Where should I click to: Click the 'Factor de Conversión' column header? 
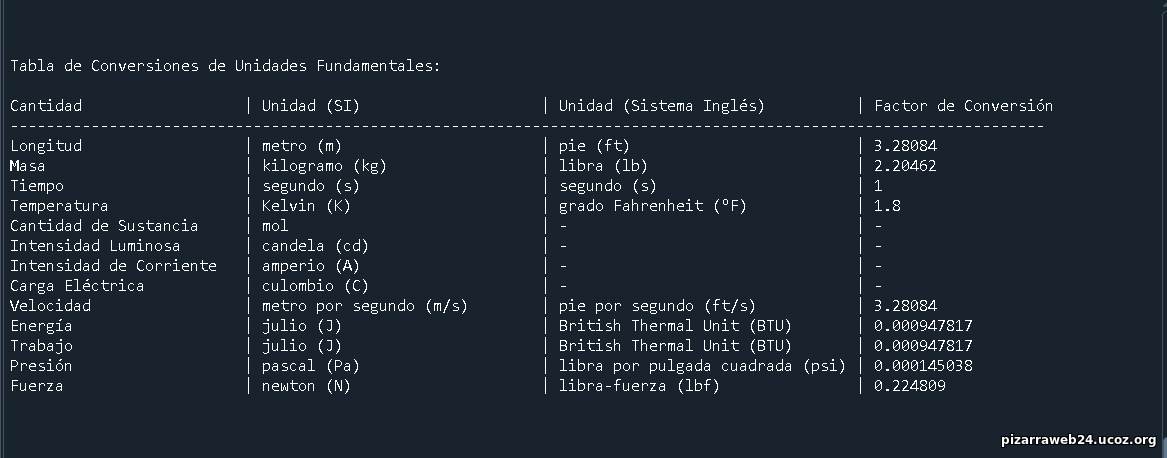(x=963, y=106)
